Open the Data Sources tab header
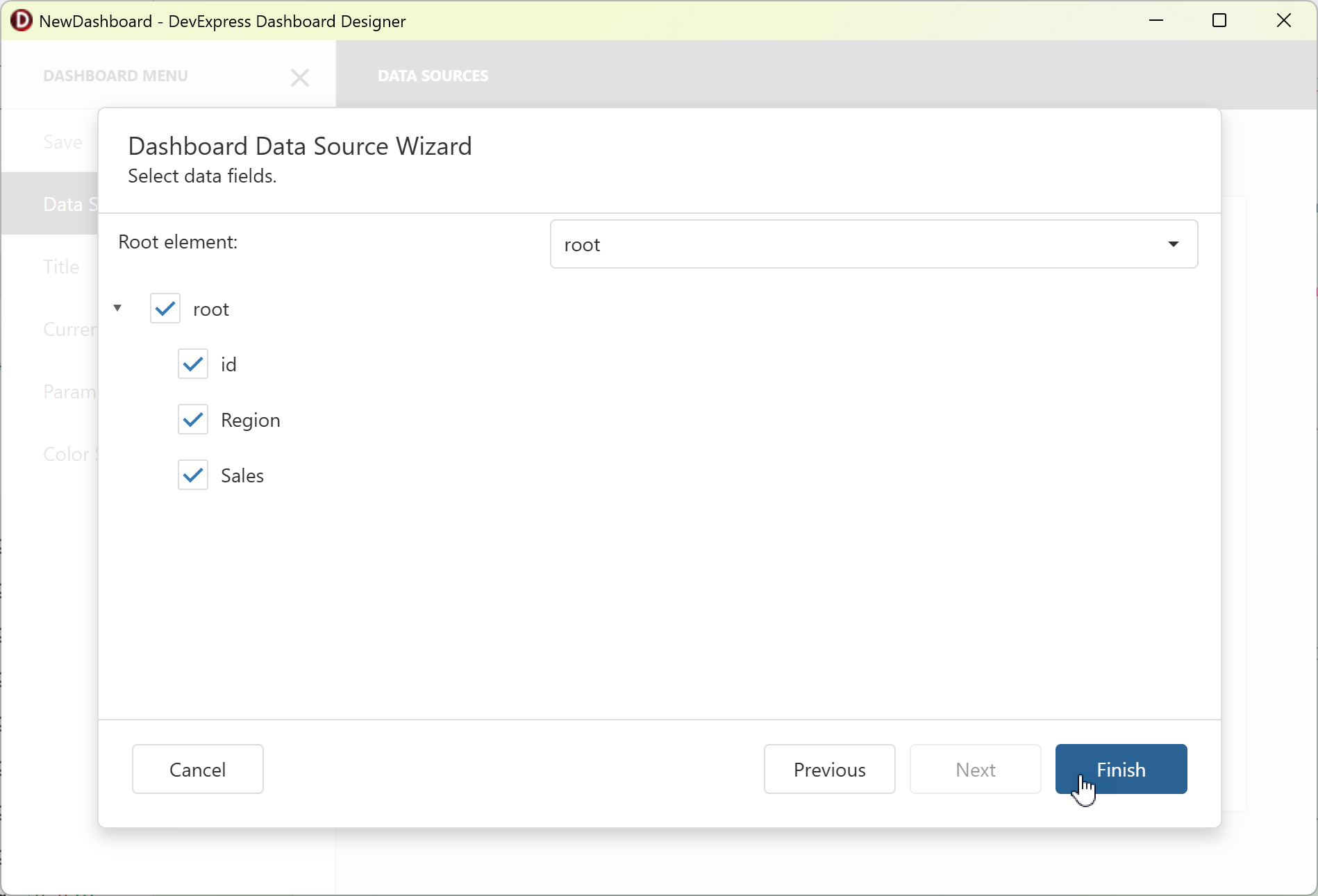Screen dimensions: 1318x896 433,76
